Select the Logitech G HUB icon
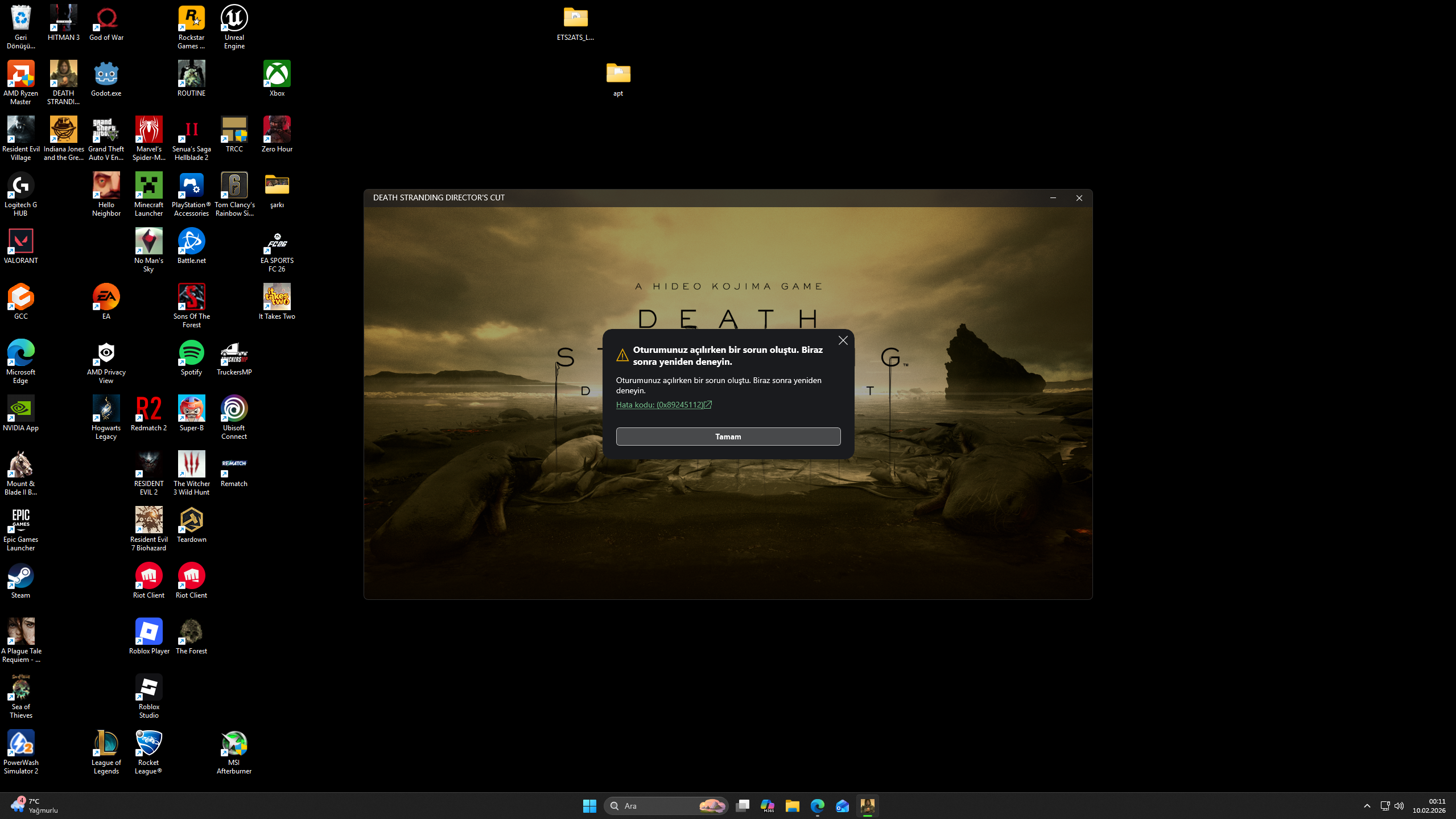The width and height of the screenshot is (1456, 819). coord(21,195)
